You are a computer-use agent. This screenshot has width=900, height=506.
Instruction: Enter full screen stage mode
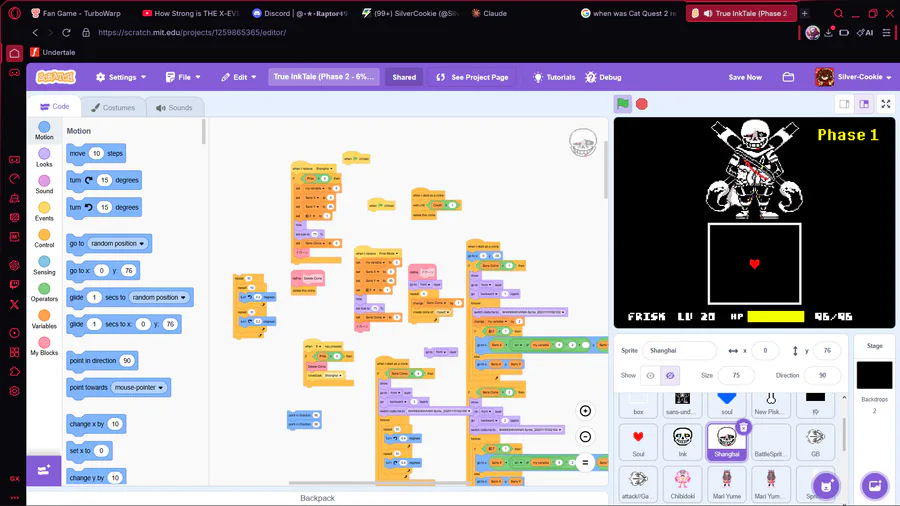click(x=886, y=104)
